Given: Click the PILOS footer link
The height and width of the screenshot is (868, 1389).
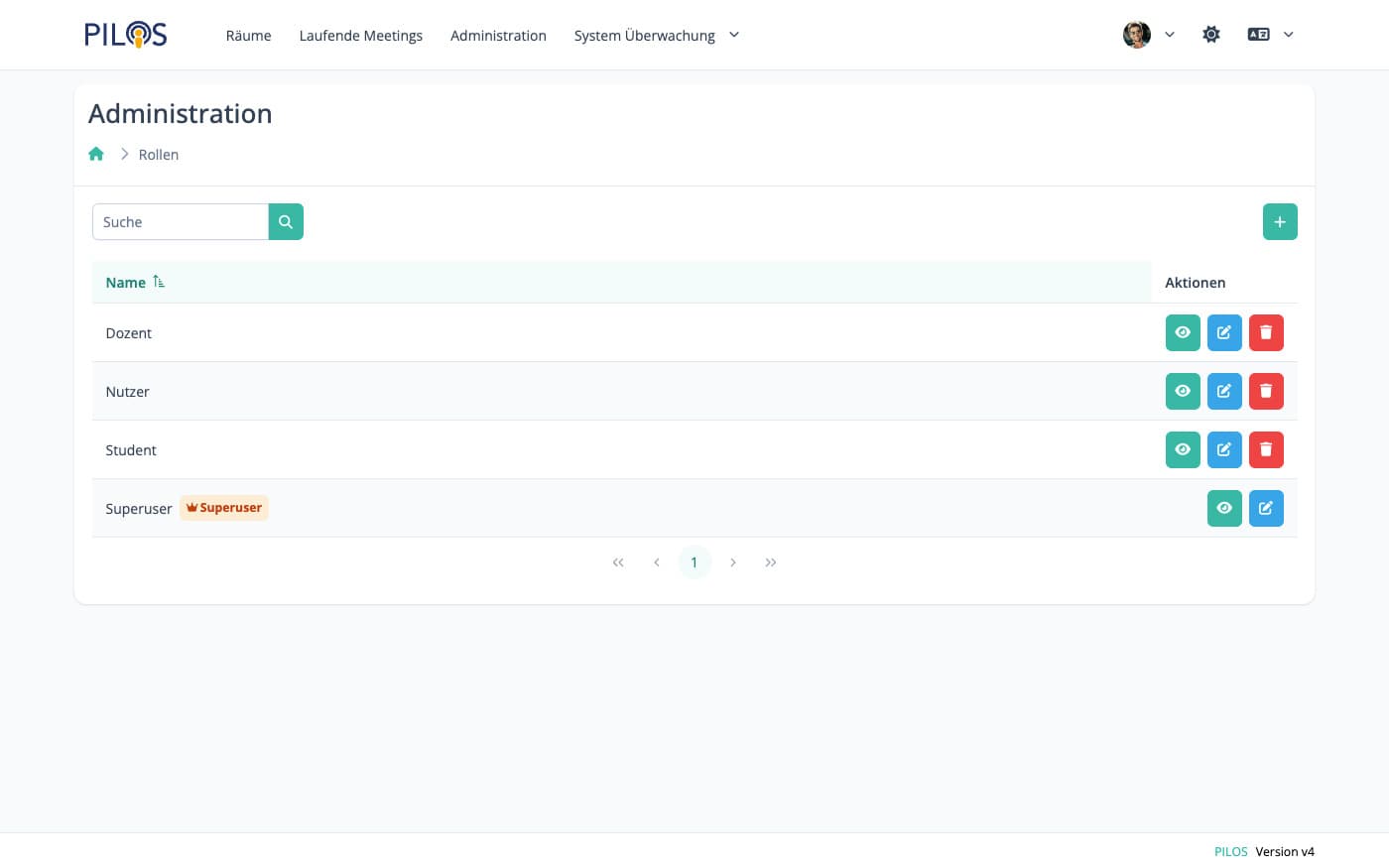Looking at the screenshot, I should pyautogui.click(x=1230, y=851).
